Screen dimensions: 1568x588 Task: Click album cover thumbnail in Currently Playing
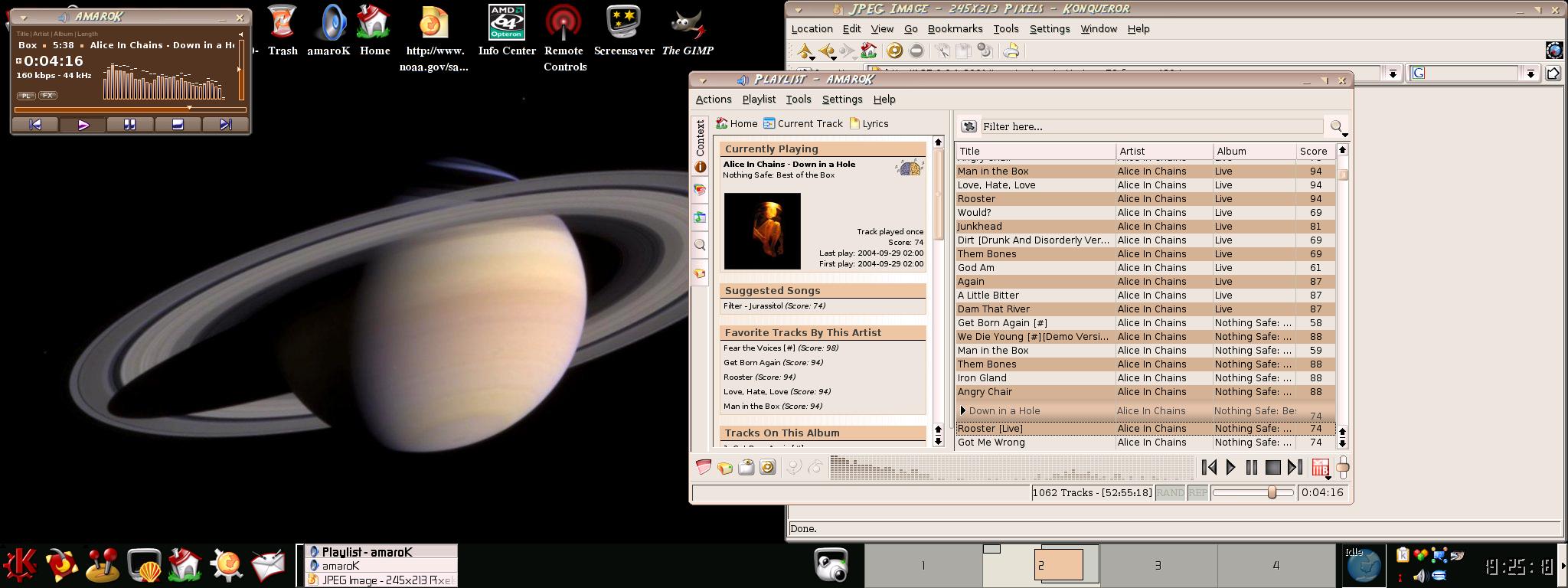[763, 231]
